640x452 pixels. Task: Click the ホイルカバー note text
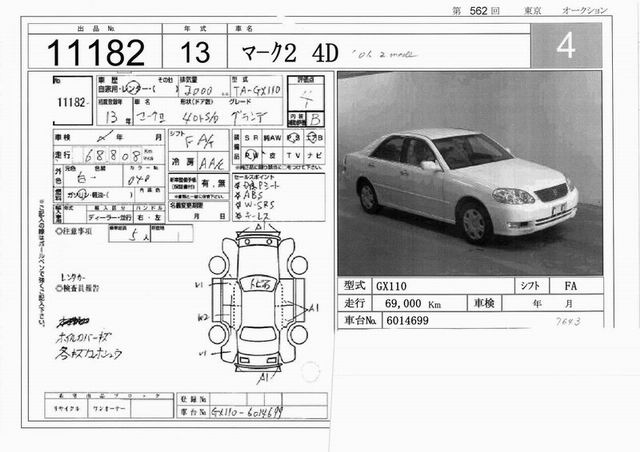point(83,337)
